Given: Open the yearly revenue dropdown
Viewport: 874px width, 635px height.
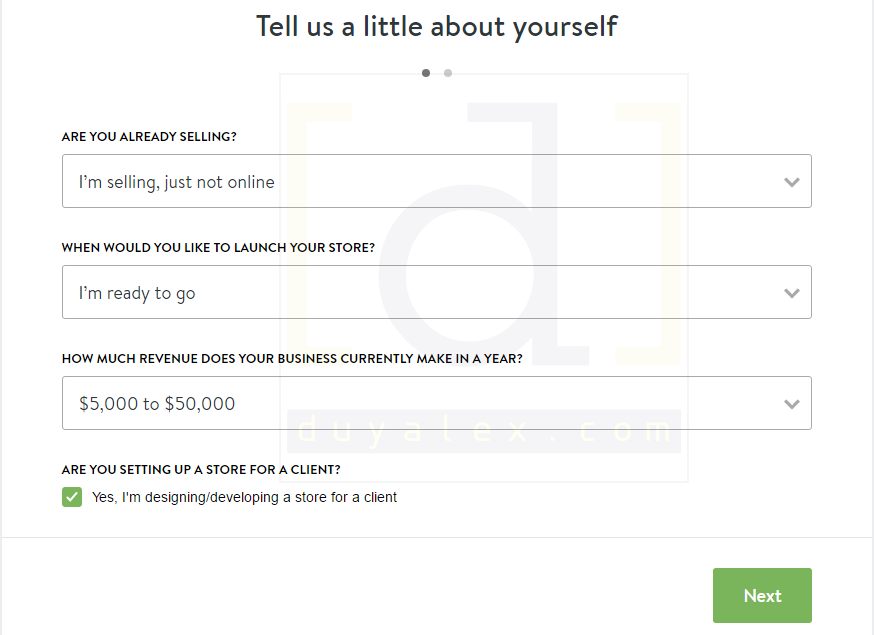Looking at the screenshot, I should pyautogui.click(x=436, y=403).
